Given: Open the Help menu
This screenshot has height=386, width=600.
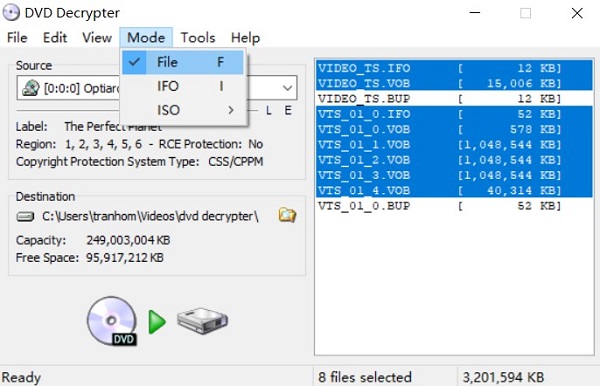Looking at the screenshot, I should (x=245, y=37).
